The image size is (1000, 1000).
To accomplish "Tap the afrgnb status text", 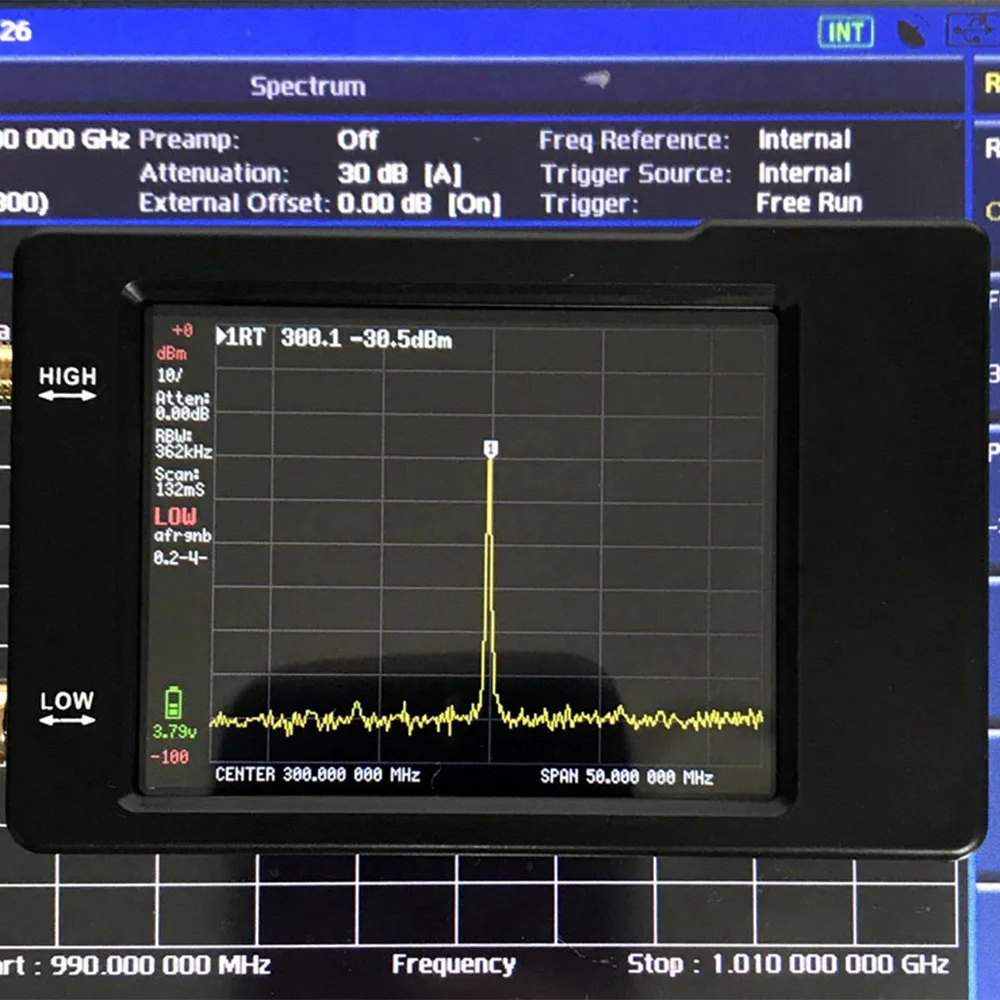I will point(182,536).
